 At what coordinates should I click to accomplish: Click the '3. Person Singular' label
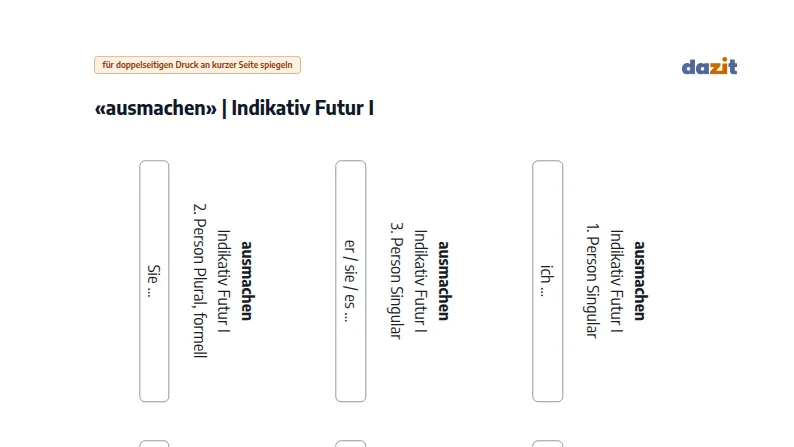click(396, 280)
